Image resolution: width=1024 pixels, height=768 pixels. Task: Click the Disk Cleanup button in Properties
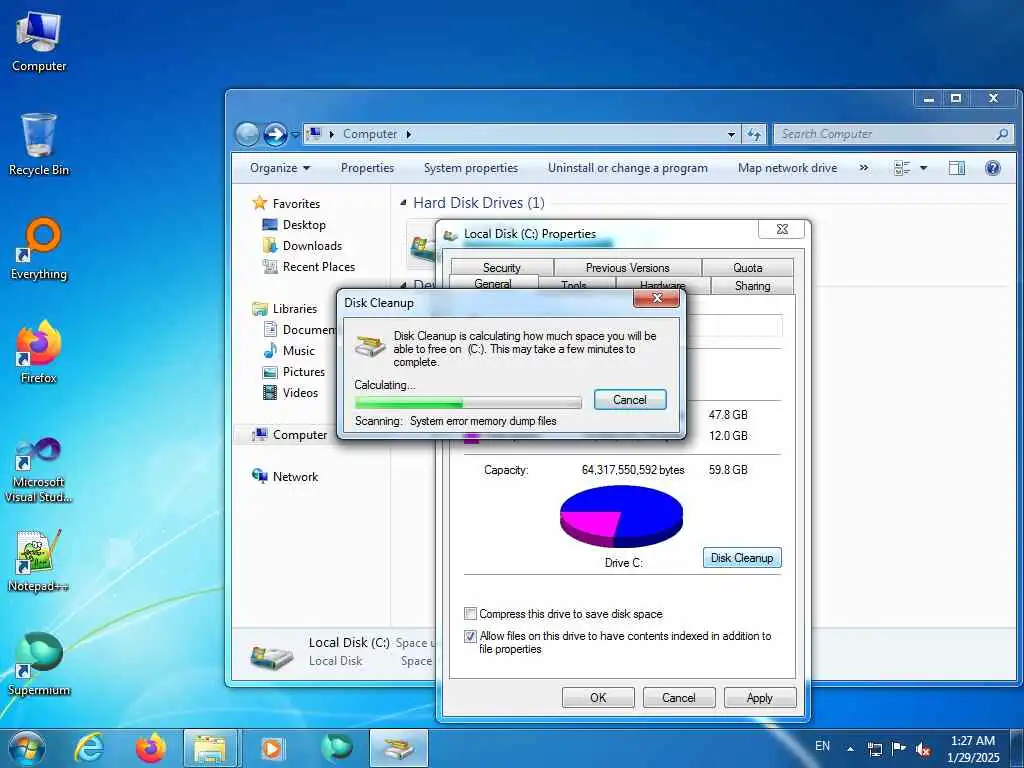pyautogui.click(x=742, y=558)
